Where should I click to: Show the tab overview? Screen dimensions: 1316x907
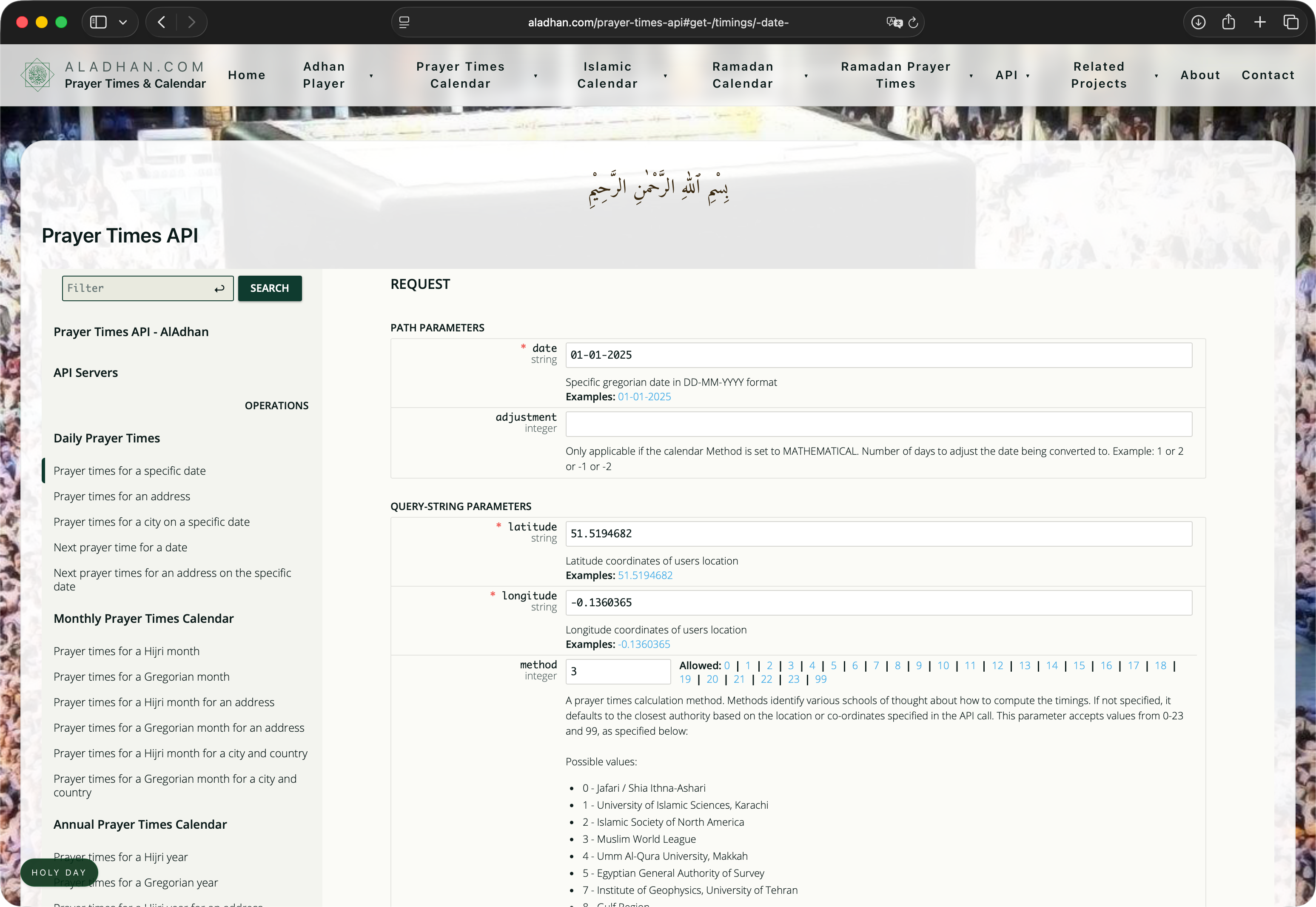pyautogui.click(x=1291, y=22)
